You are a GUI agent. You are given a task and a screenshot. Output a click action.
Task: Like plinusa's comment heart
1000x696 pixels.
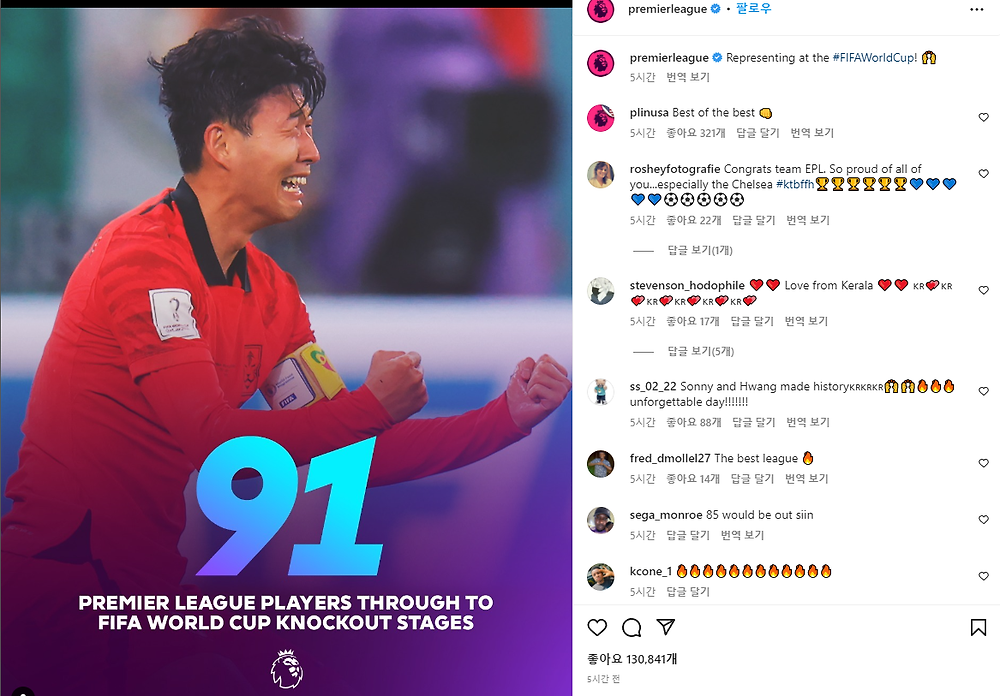pyautogui.click(x=983, y=117)
